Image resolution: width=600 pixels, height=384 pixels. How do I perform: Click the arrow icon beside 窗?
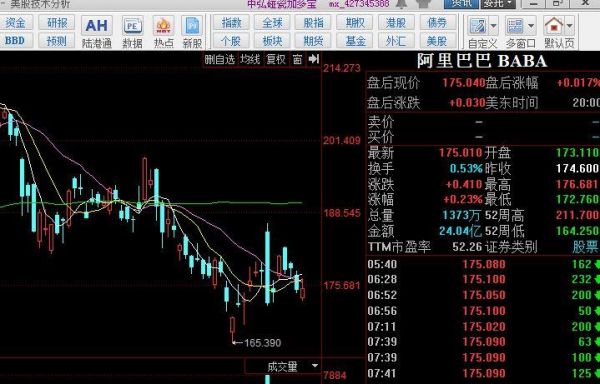[313, 59]
